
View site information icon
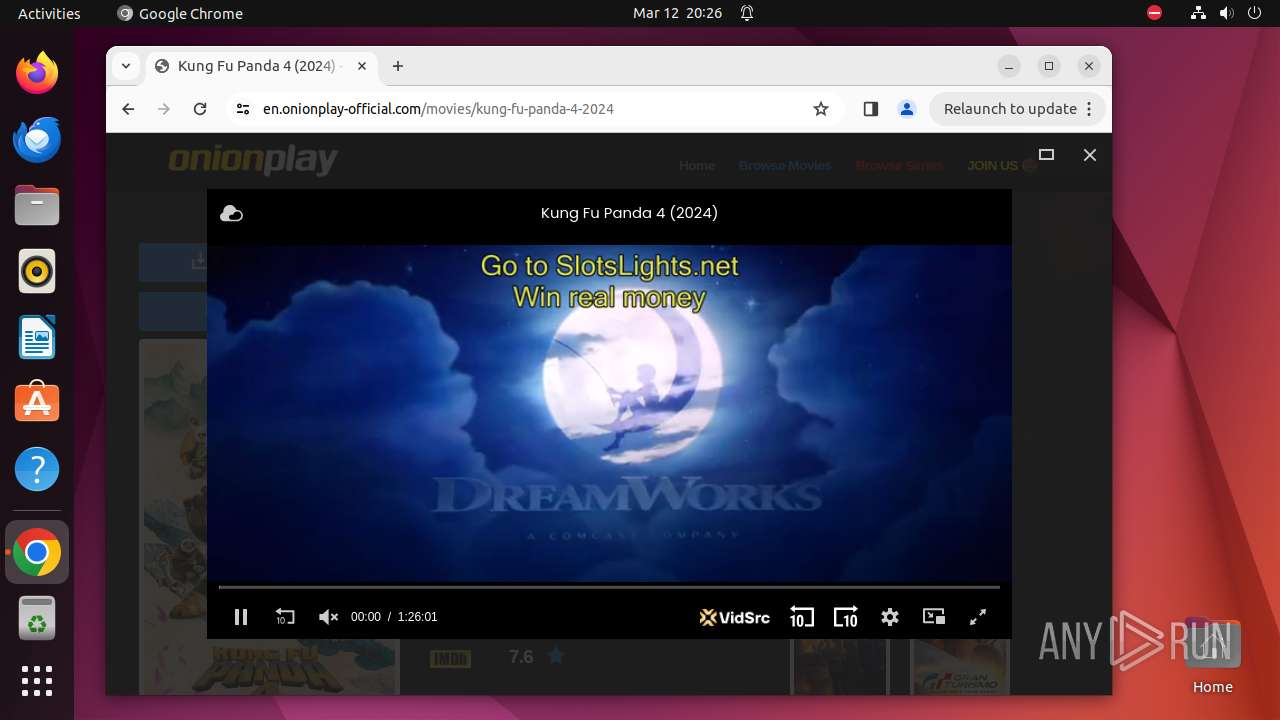(x=242, y=109)
